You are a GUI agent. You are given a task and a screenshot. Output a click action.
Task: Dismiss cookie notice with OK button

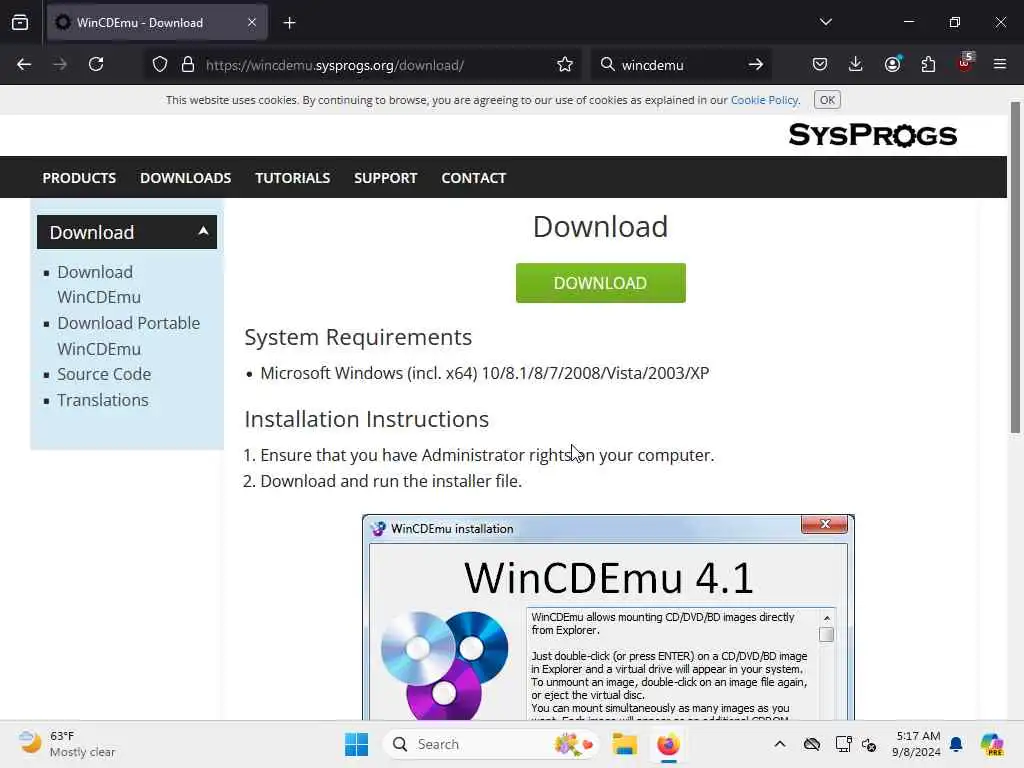click(x=827, y=100)
